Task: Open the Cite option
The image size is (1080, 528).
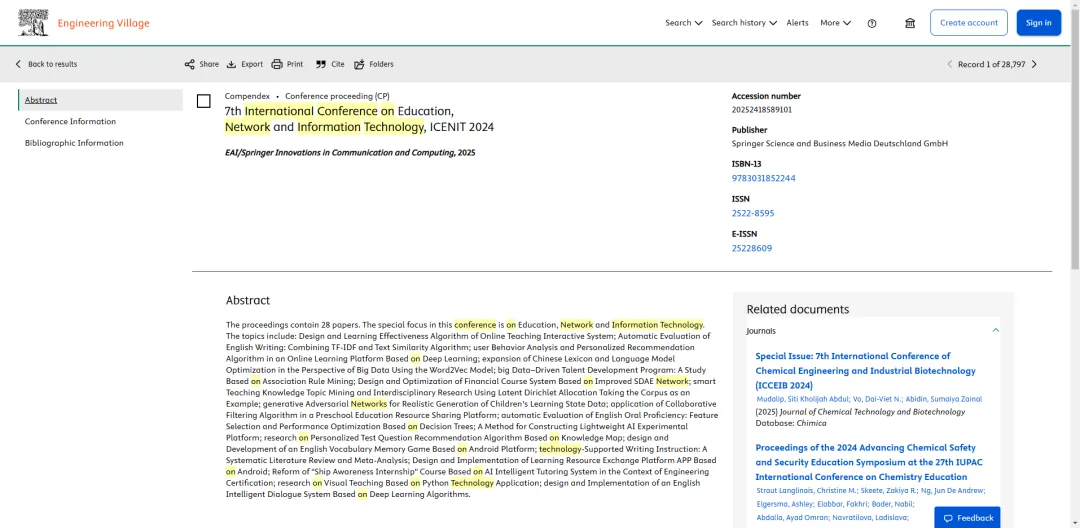Action: coord(330,64)
